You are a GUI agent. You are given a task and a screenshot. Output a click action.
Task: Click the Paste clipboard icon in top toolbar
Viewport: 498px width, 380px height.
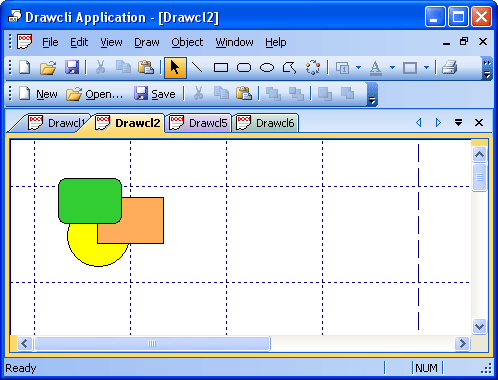click(x=146, y=68)
